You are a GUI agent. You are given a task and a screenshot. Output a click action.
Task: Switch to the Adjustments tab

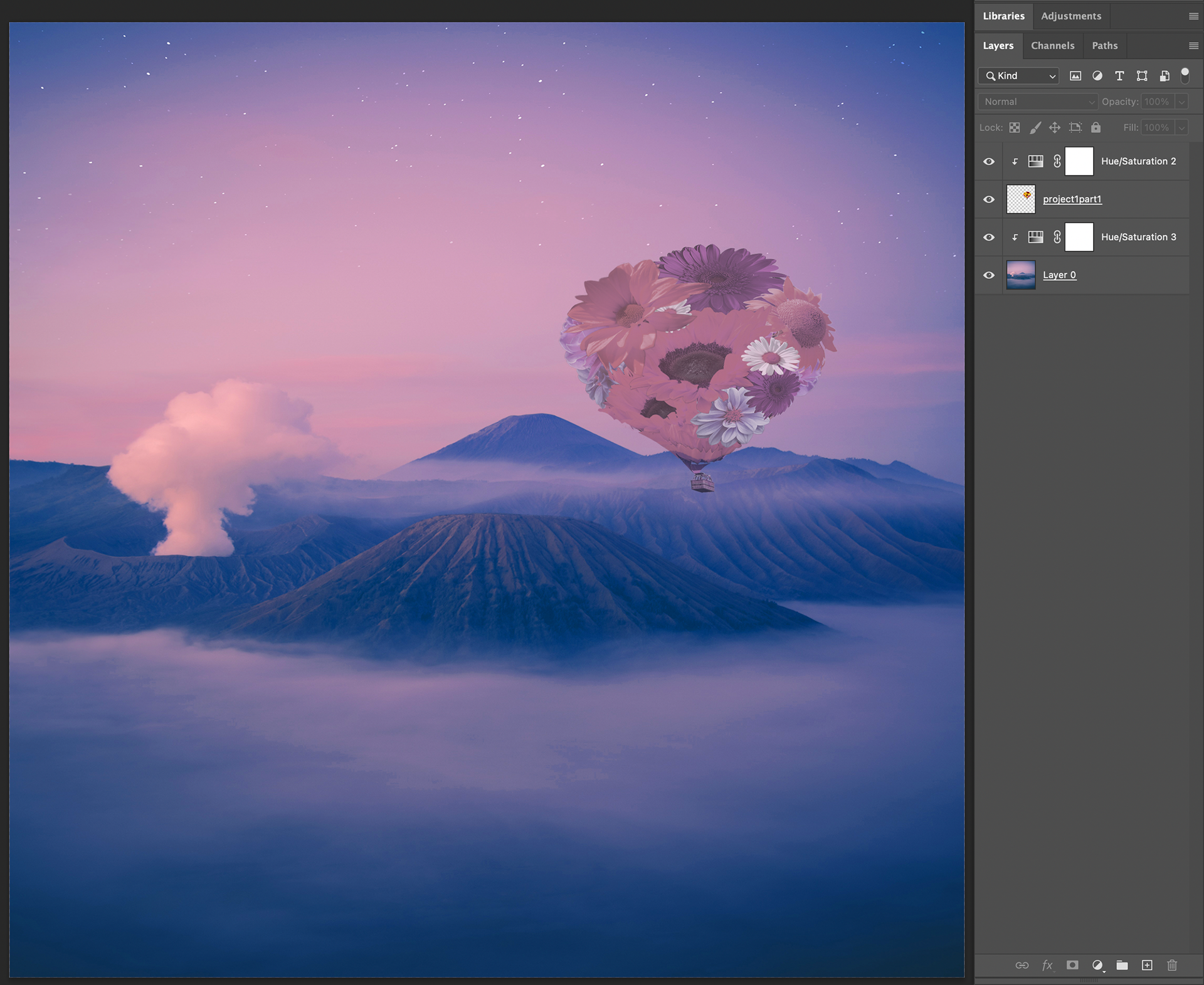[x=1070, y=16]
